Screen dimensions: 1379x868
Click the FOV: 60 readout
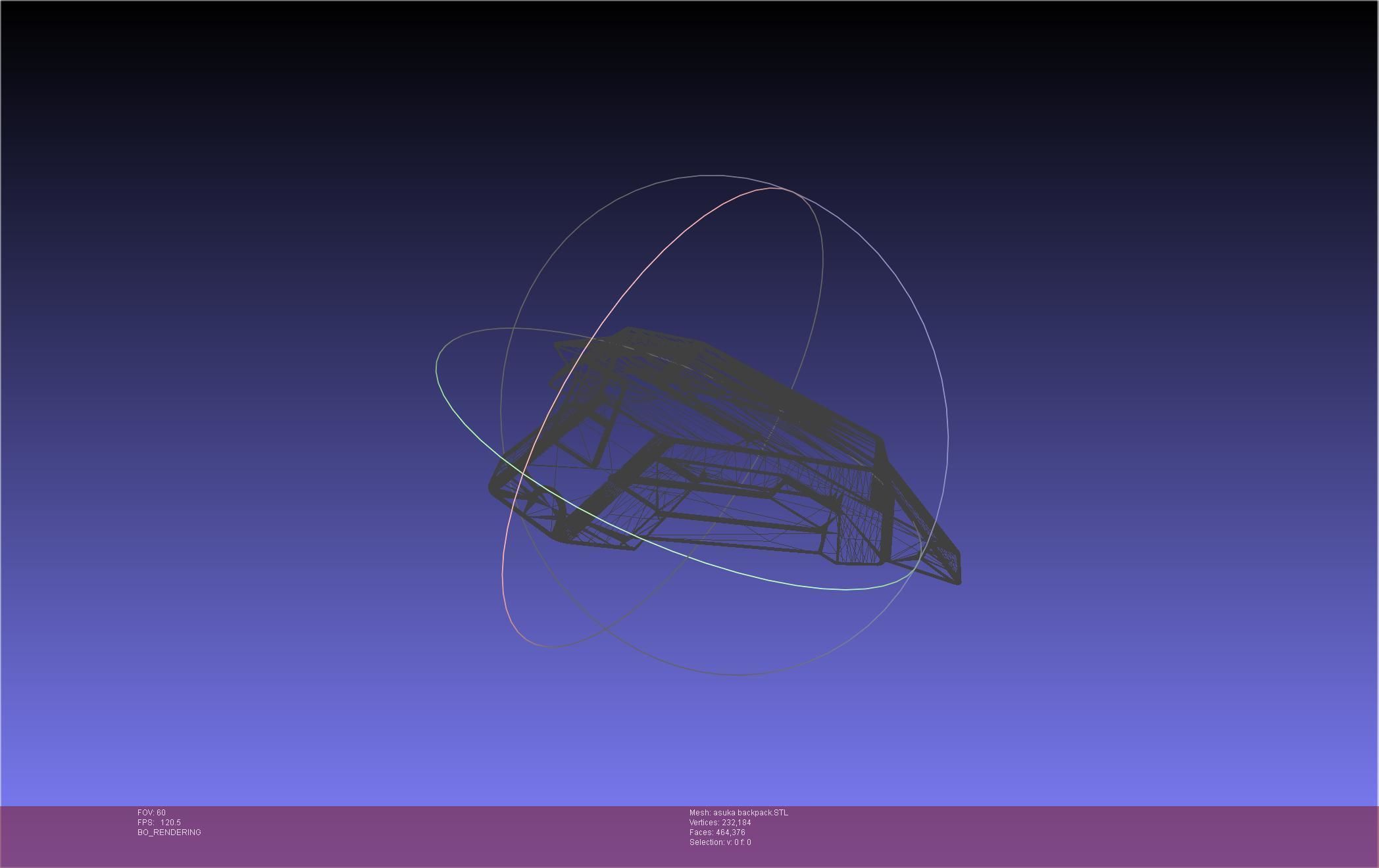tap(151, 813)
